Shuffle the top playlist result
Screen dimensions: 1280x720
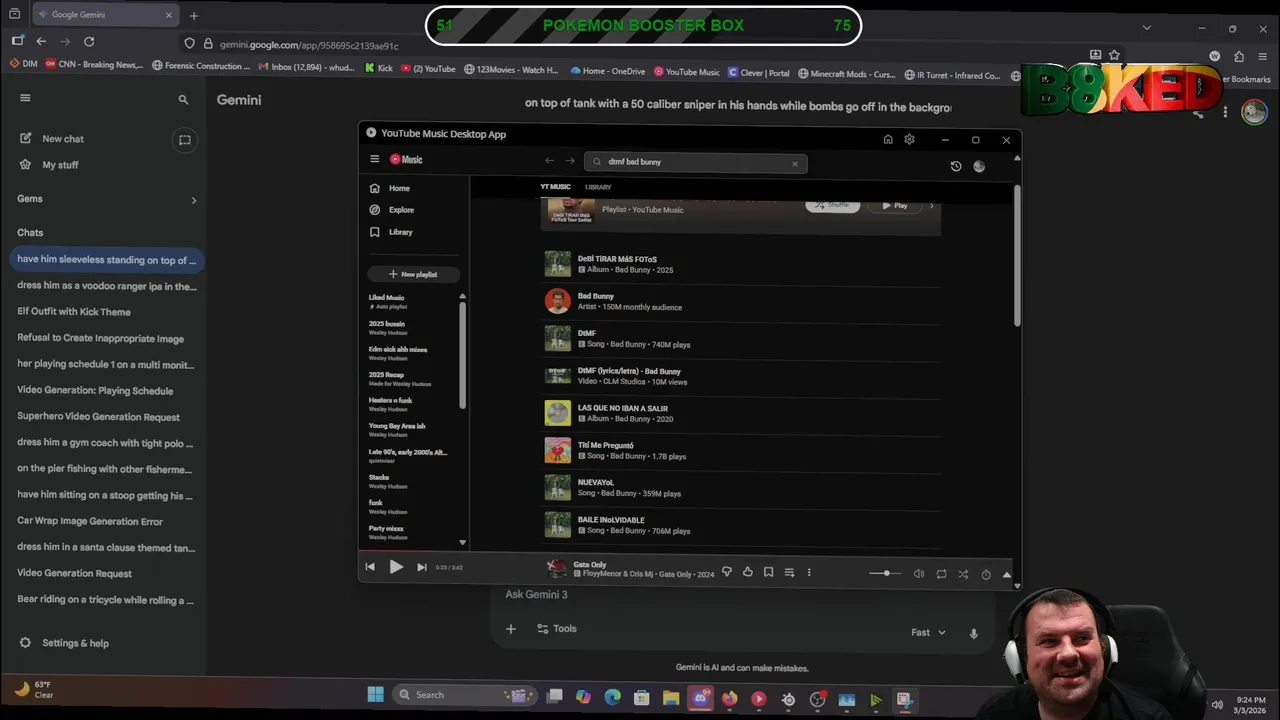pos(832,205)
